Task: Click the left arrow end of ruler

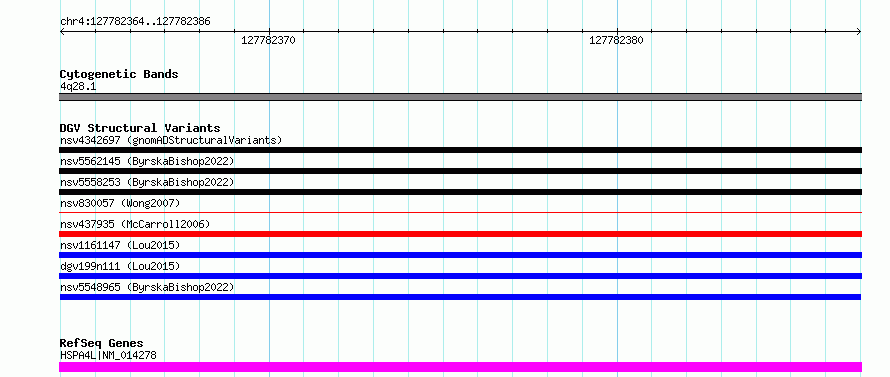Action: 63,32
